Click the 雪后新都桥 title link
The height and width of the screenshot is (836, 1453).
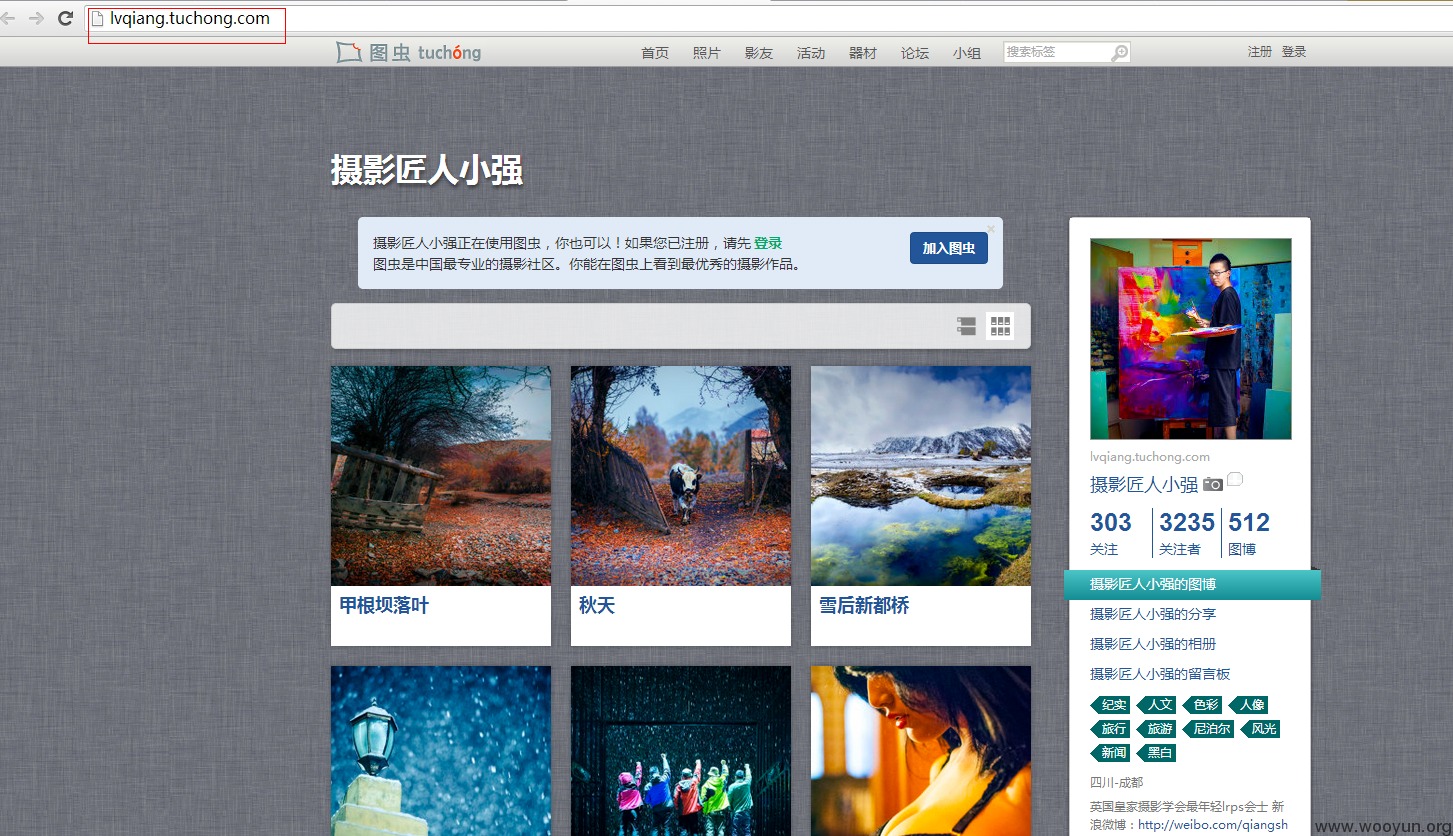click(864, 606)
